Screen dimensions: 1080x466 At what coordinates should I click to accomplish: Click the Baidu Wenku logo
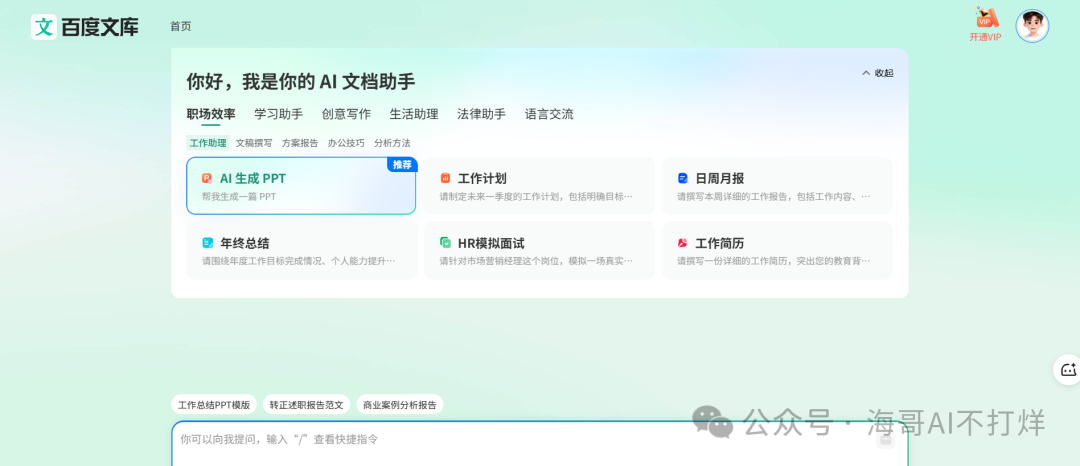85,27
